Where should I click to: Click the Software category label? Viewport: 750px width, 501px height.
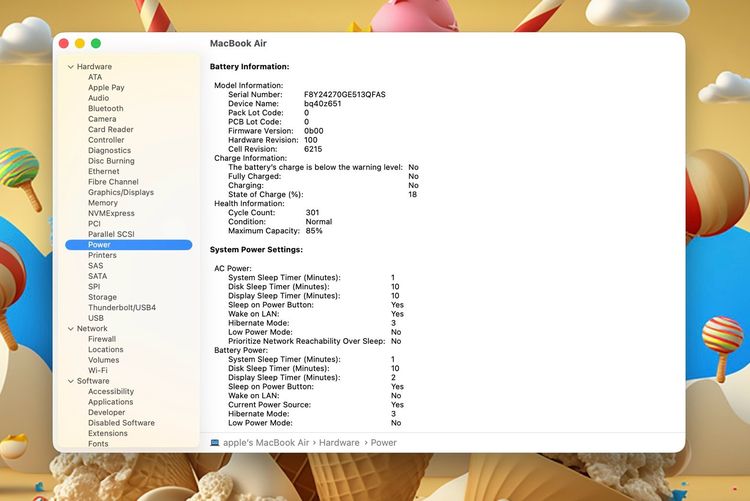point(93,381)
